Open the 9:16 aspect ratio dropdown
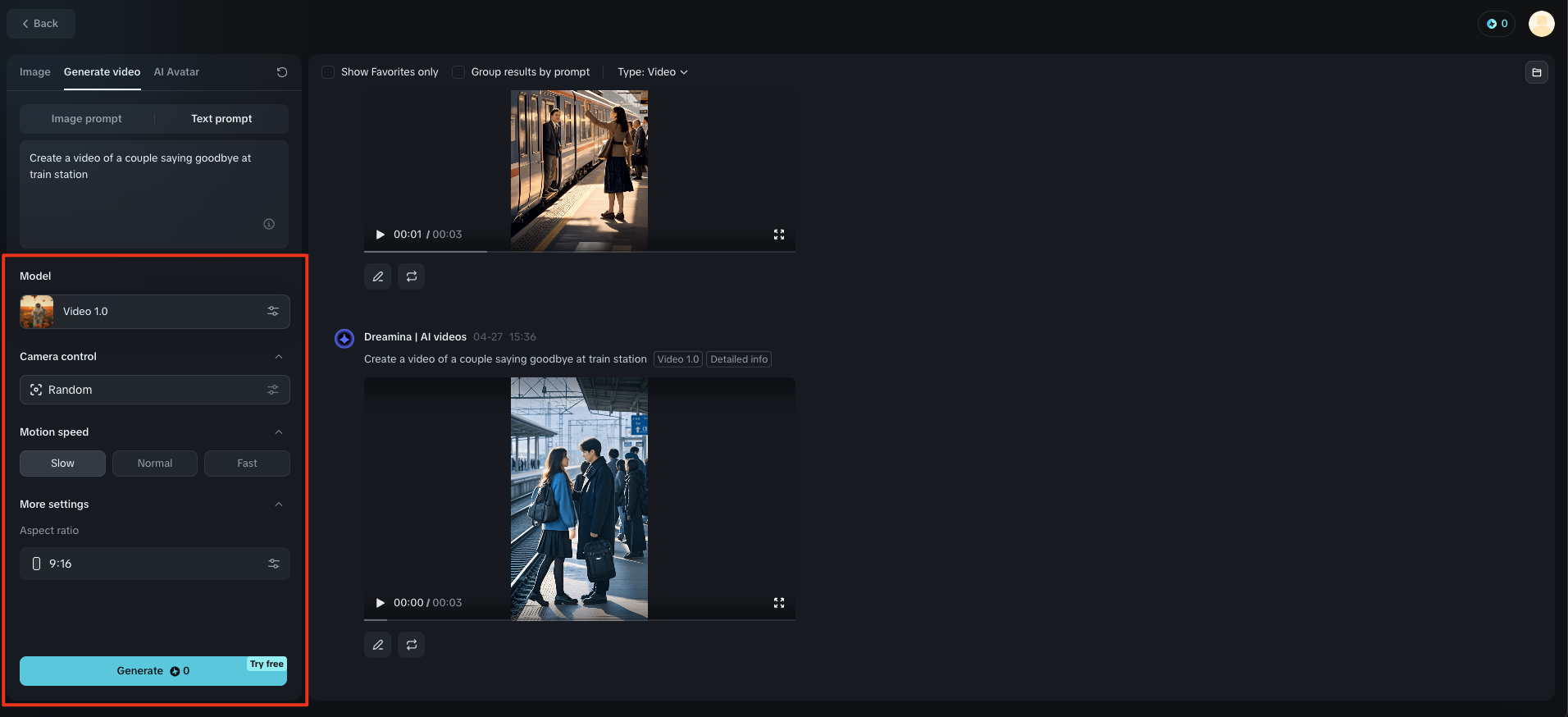This screenshot has height=717, width=1568. tap(155, 564)
